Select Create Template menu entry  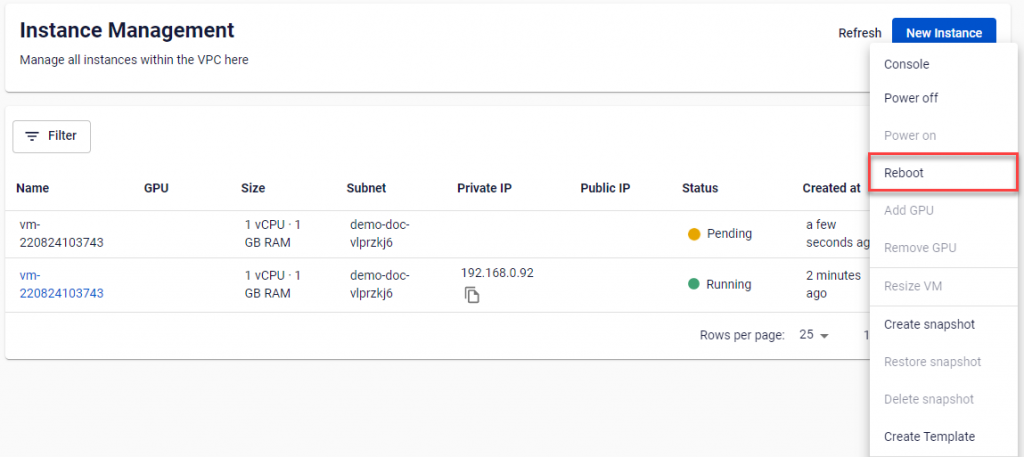pos(929,436)
